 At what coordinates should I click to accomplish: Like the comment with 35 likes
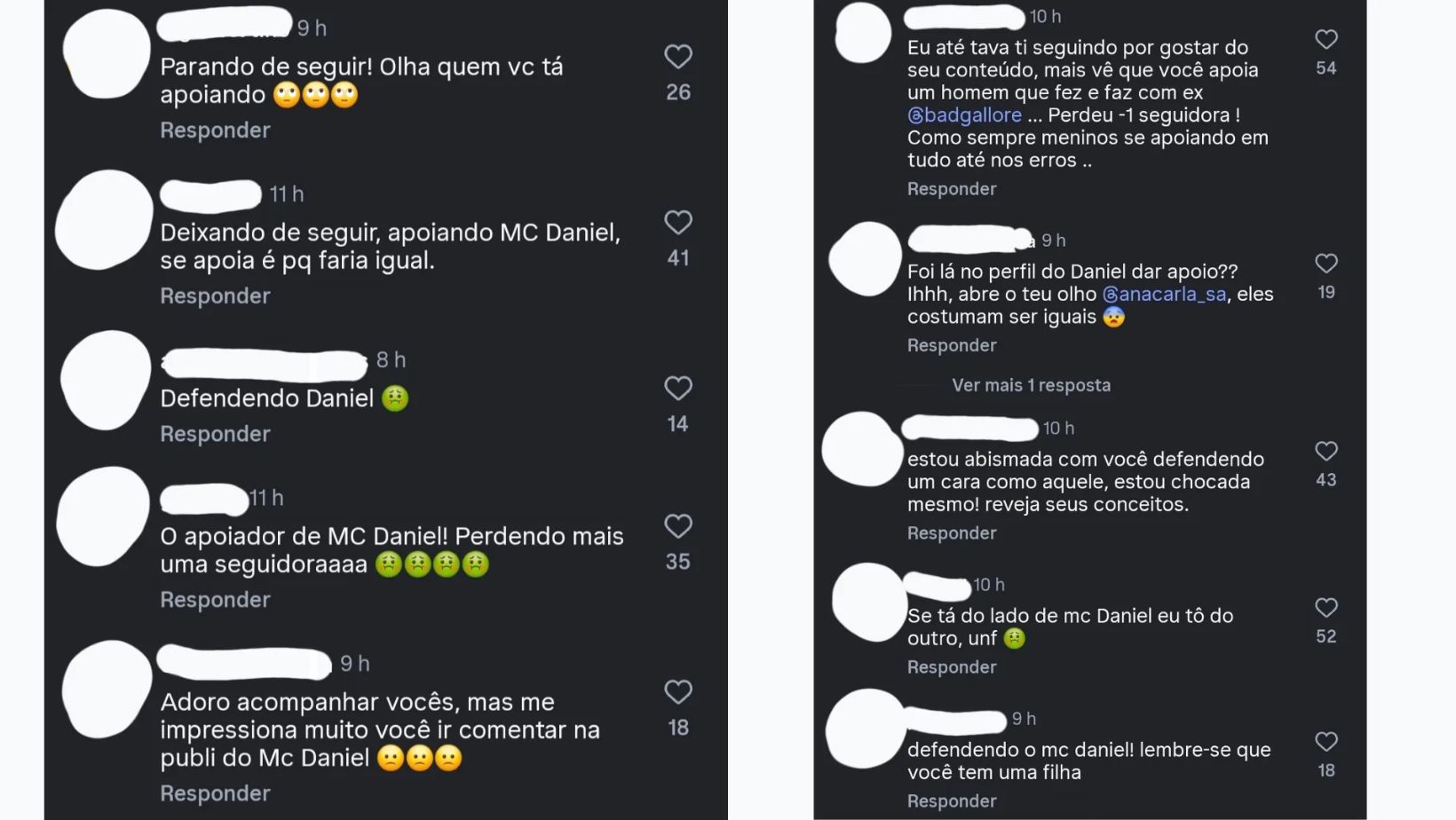677,526
